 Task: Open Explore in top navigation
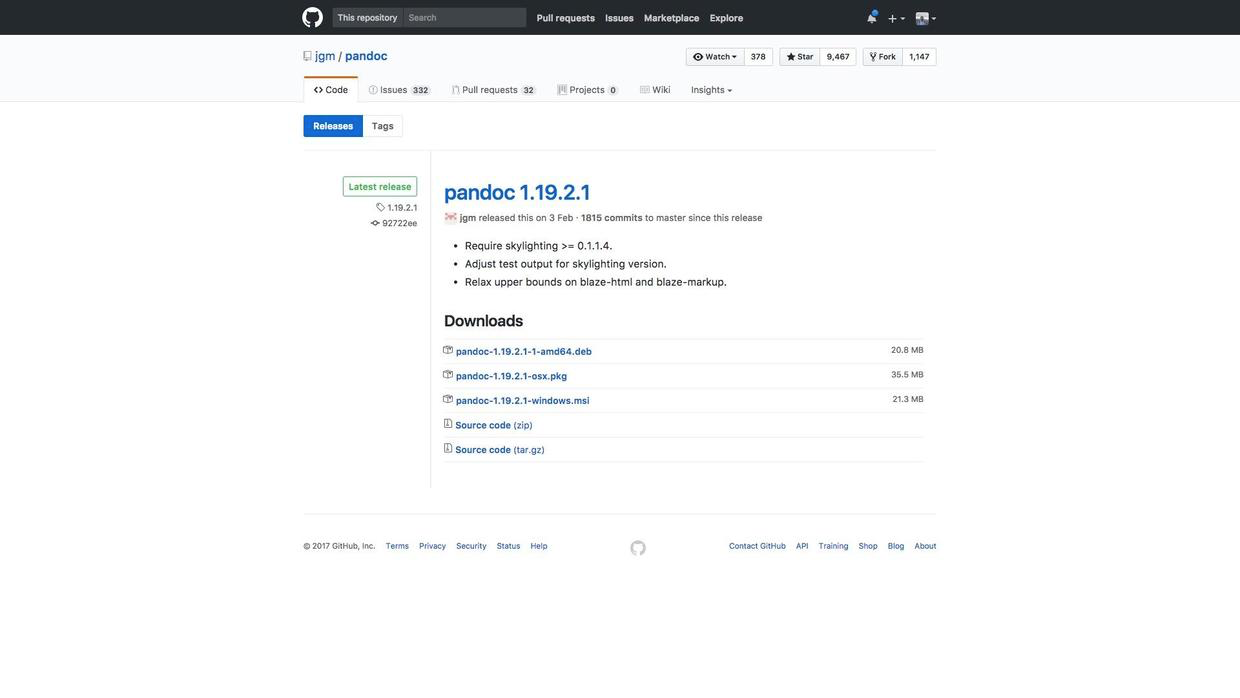[727, 18]
